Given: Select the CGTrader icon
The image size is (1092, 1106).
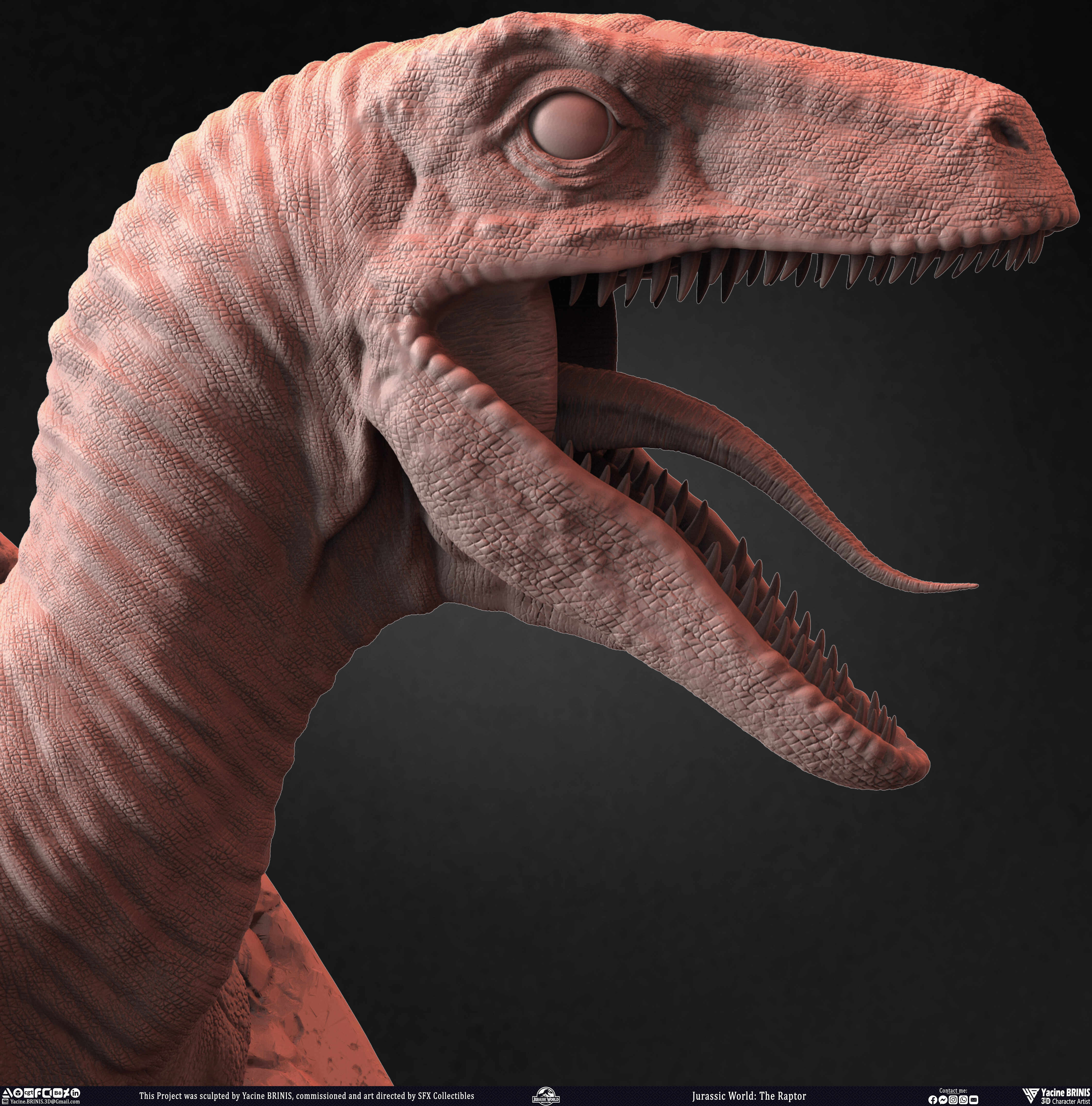Looking at the screenshot, I should click(x=29, y=1093).
